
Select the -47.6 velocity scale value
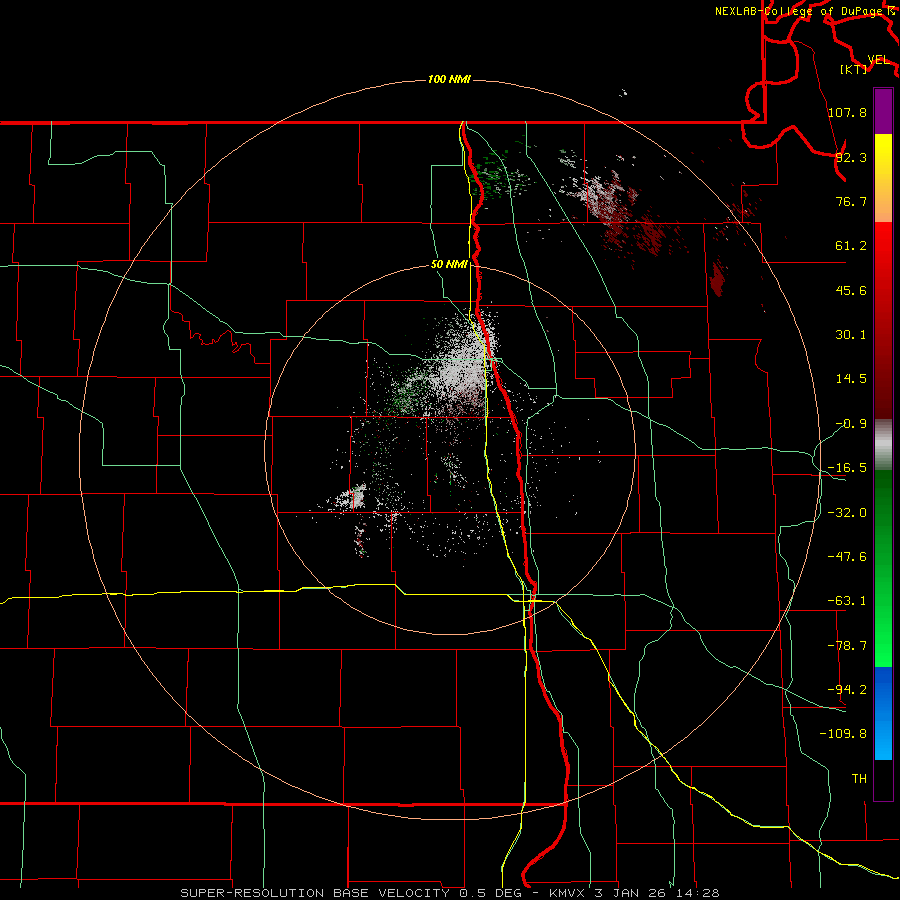point(847,557)
